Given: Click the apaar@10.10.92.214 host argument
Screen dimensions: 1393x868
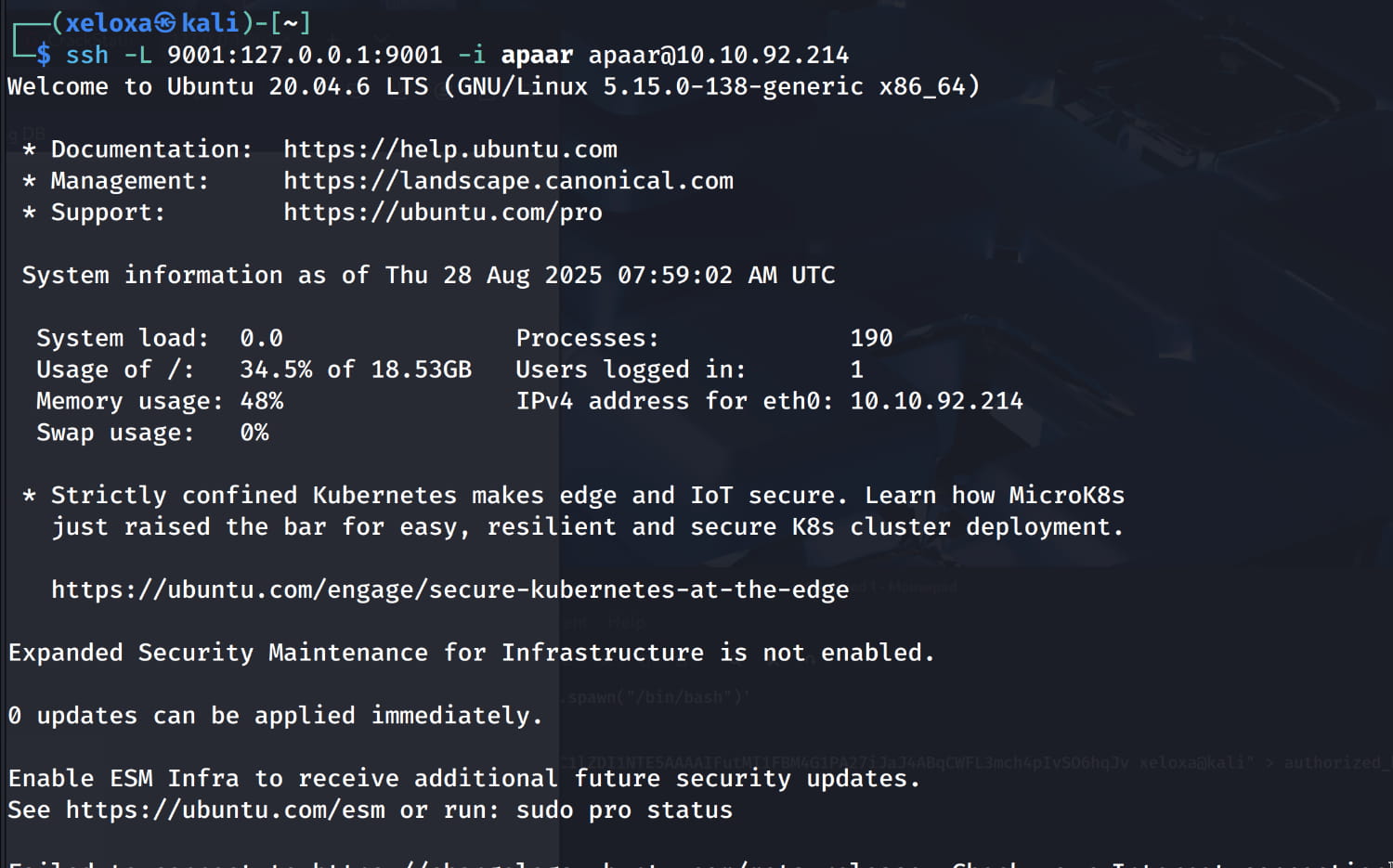Looking at the screenshot, I should pyautogui.click(x=718, y=56).
